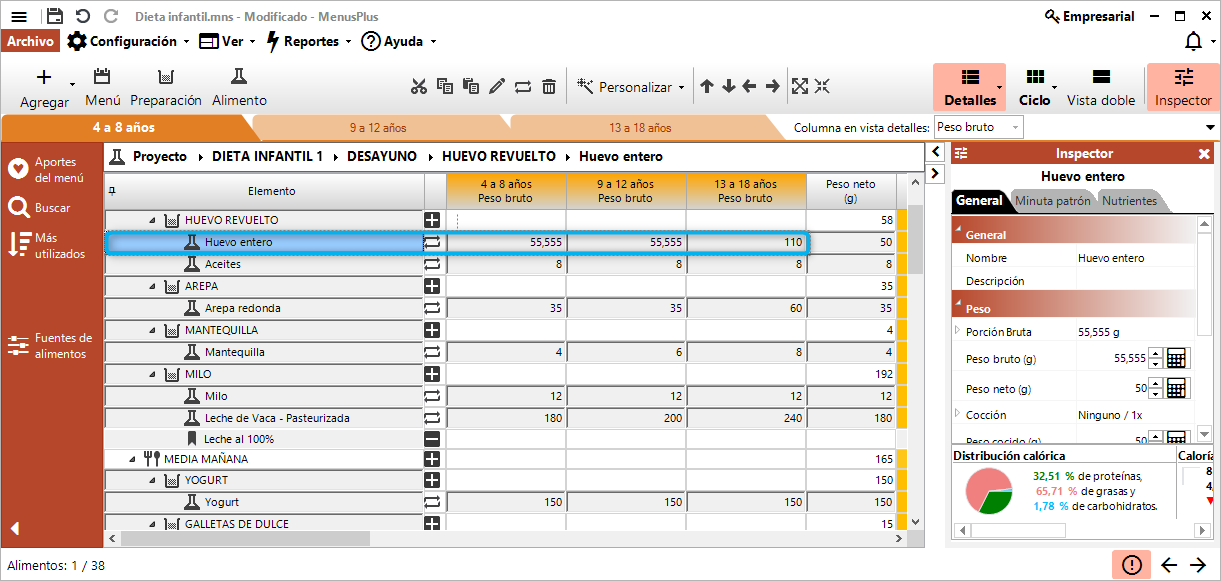Collapse the MEDIA MAÑANA tree node
This screenshot has height=581, width=1221.
tap(132, 459)
